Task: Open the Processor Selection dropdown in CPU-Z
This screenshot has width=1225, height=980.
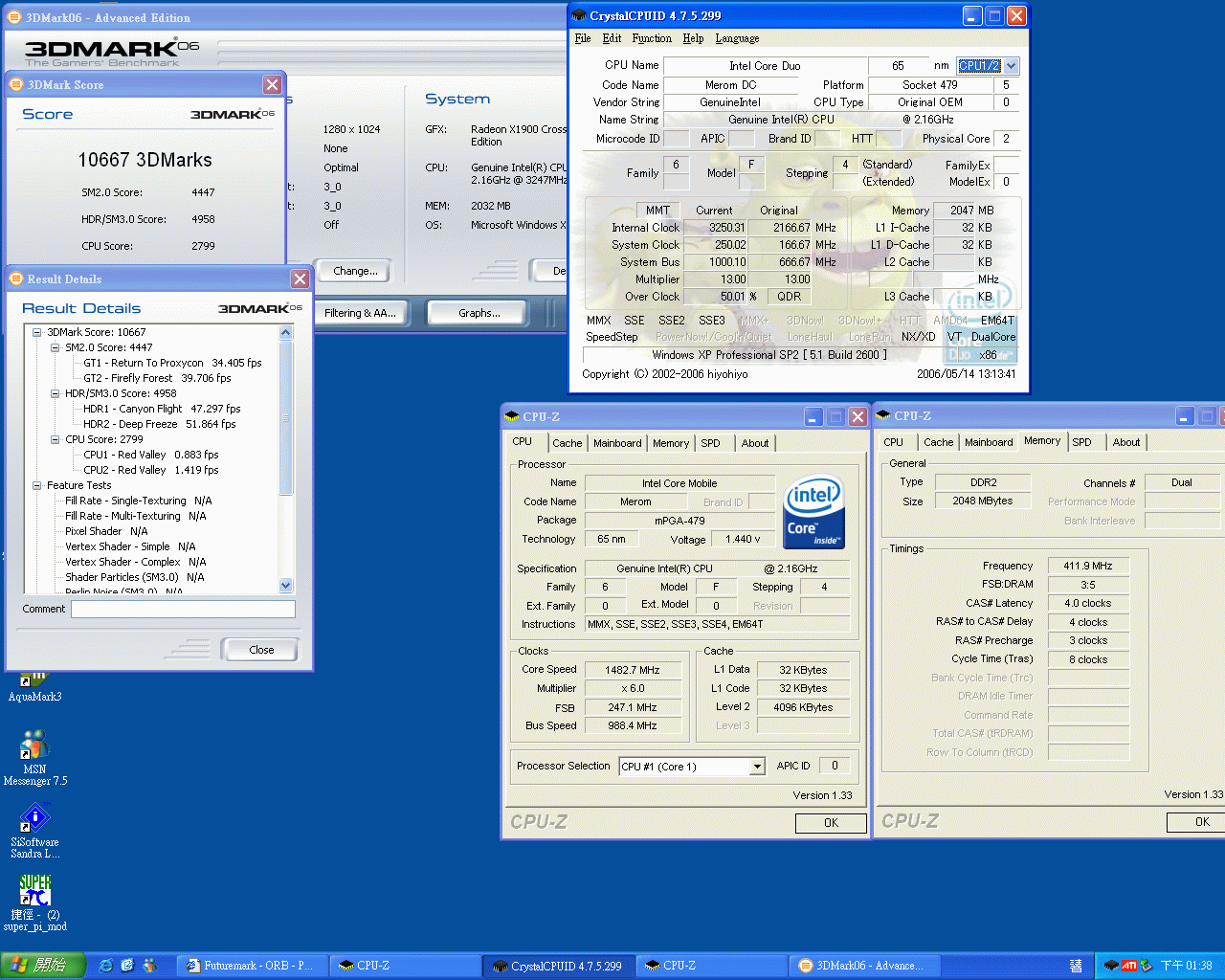Action: click(757, 767)
